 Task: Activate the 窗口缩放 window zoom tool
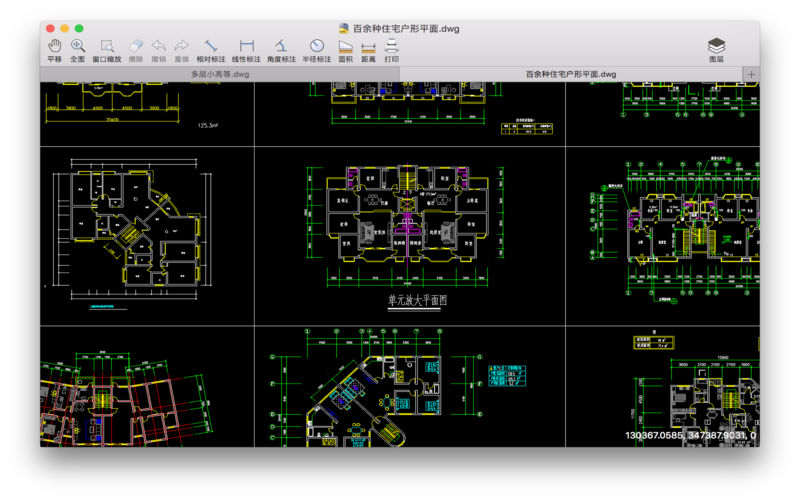click(x=107, y=51)
